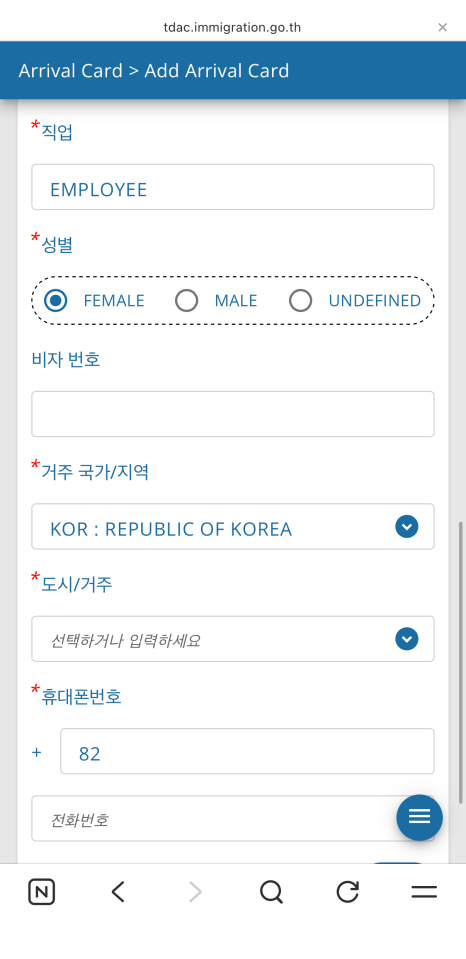Image resolution: width=466 pixels, height=959 pixels.
Task: Tap the tdac.immigration.go.th address bar
Action: point(232,28)
